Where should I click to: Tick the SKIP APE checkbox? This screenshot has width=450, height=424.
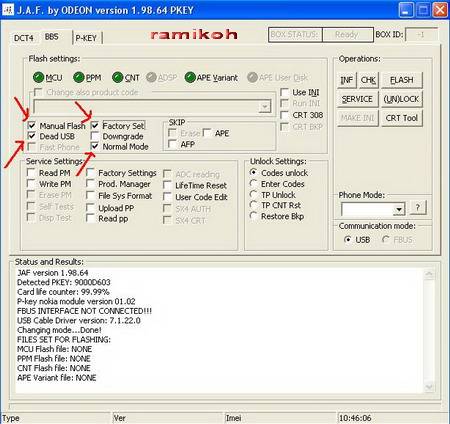(x=207, y=133)
